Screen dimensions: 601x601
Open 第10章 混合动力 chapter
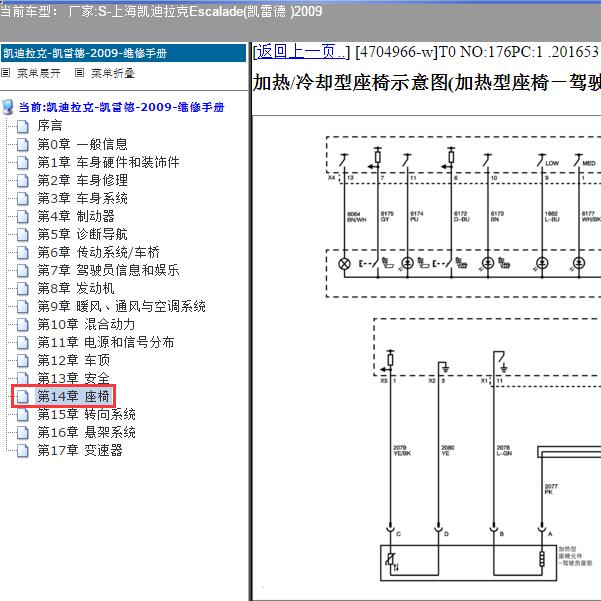(86, 325)
